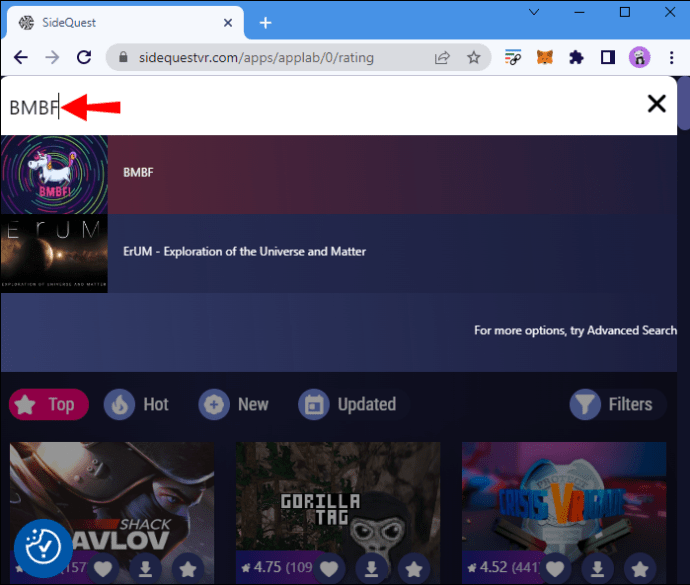
Task: Like Gorilla Tag with heart icon
Action: [x=329, y=568]
